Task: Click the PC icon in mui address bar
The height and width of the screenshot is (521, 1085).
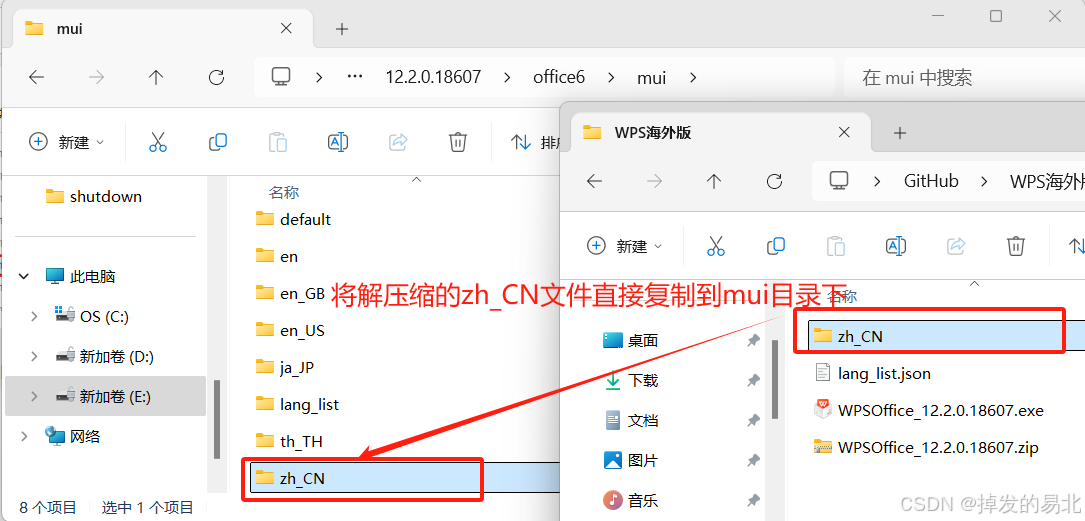Action: click(280, 76)
